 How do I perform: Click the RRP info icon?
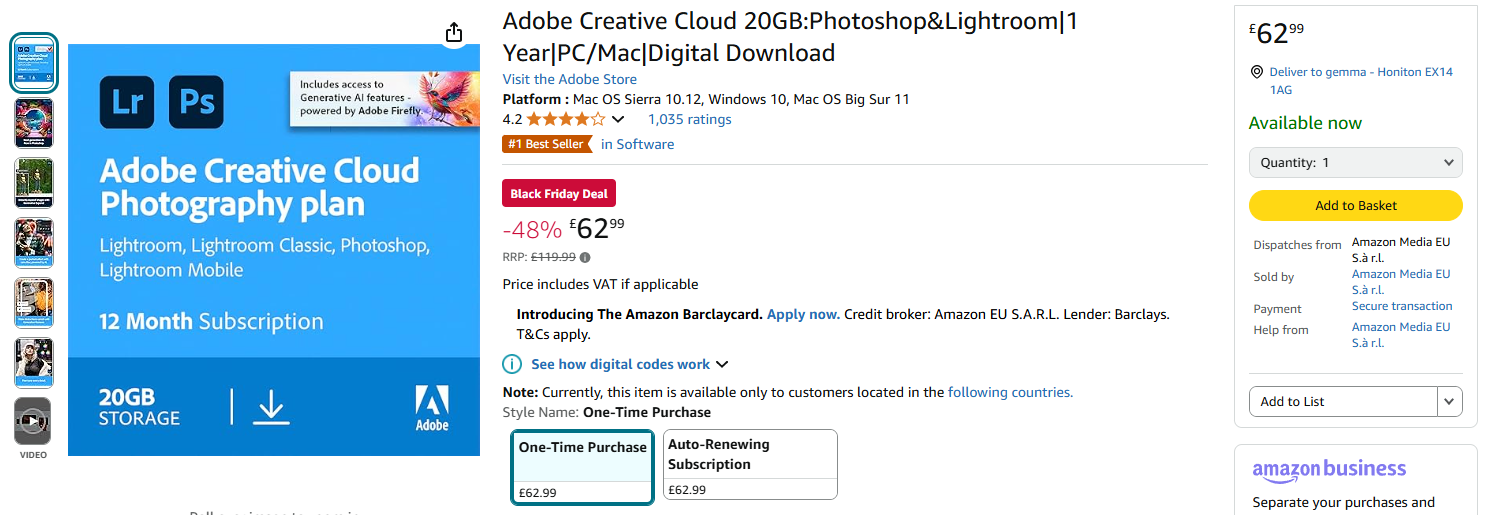[585, 257]
